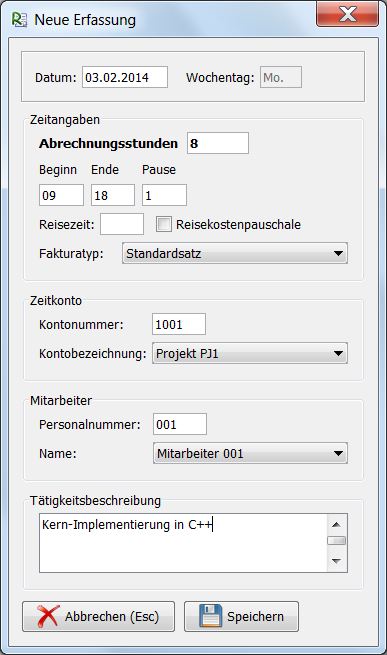Close the Neue Erfassung dialog

tap(347, 15)
